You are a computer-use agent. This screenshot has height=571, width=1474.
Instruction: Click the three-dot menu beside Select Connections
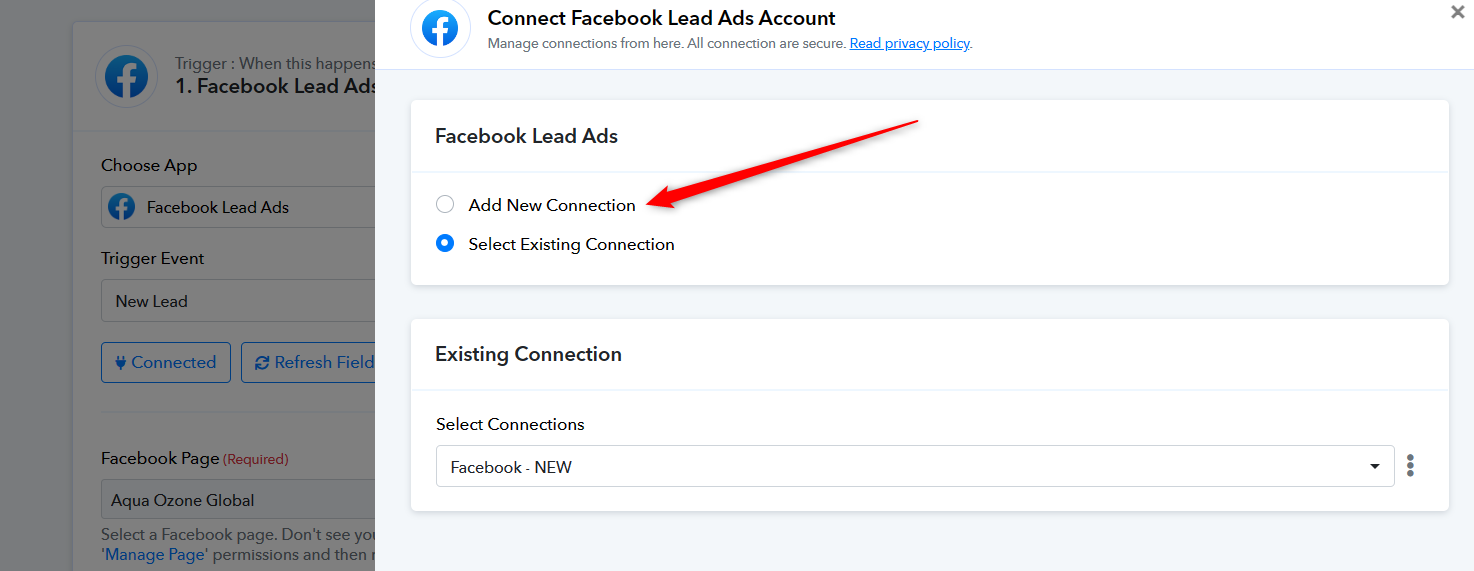1410,466
